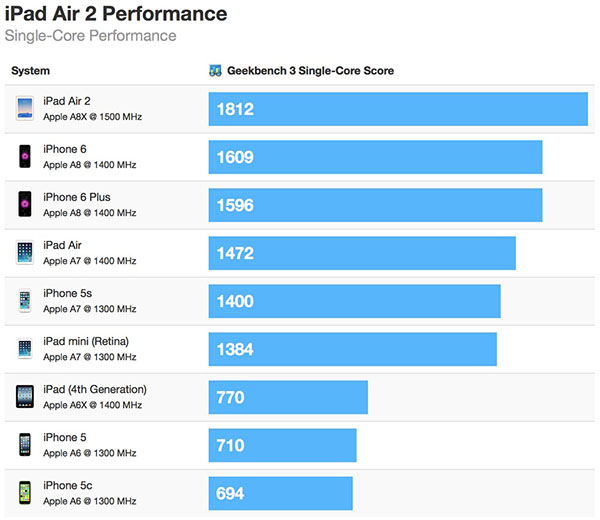Open the iPhone 6 Plus system link

coord(77,197)
